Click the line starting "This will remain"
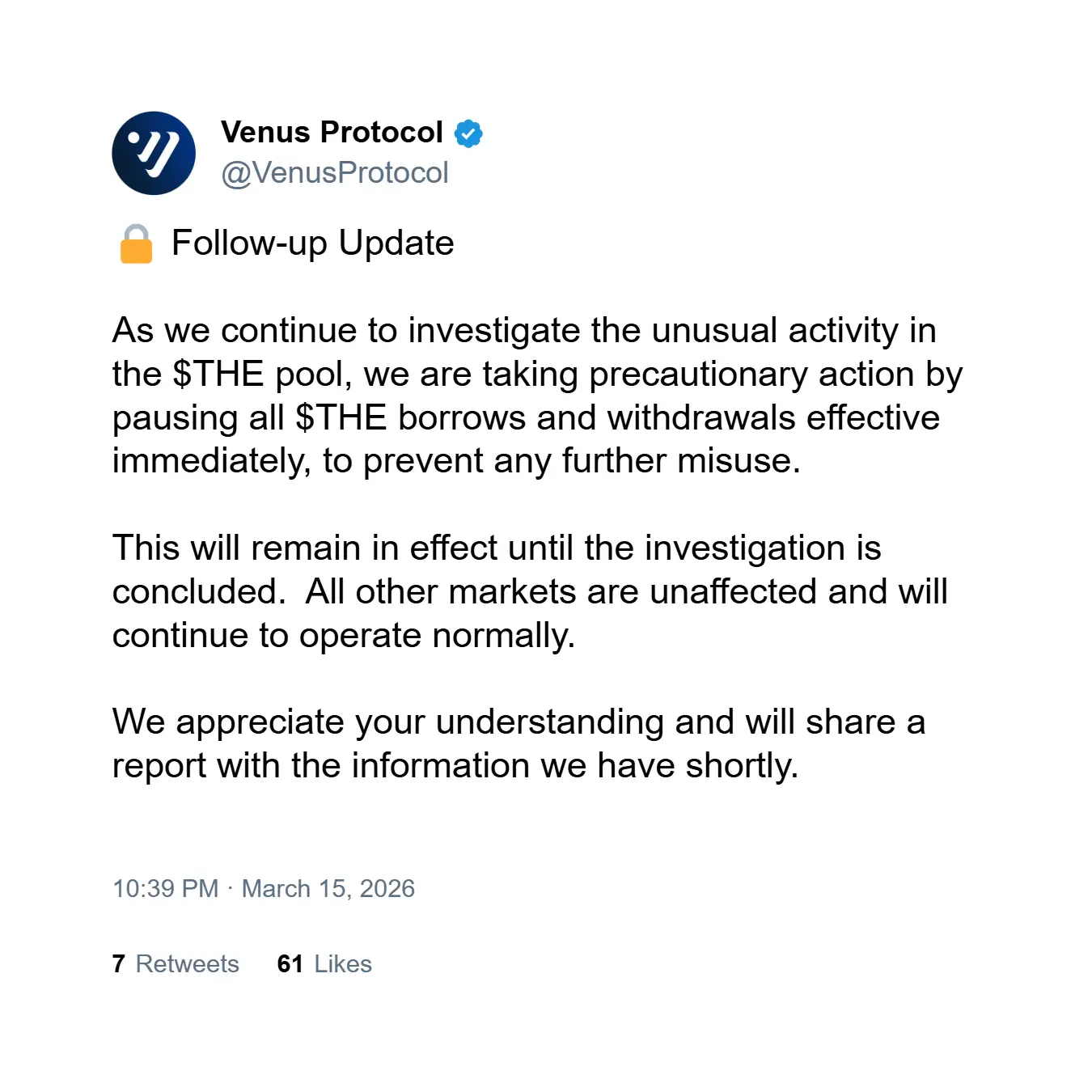The image size is (1092, 1092). coord(497,548)
